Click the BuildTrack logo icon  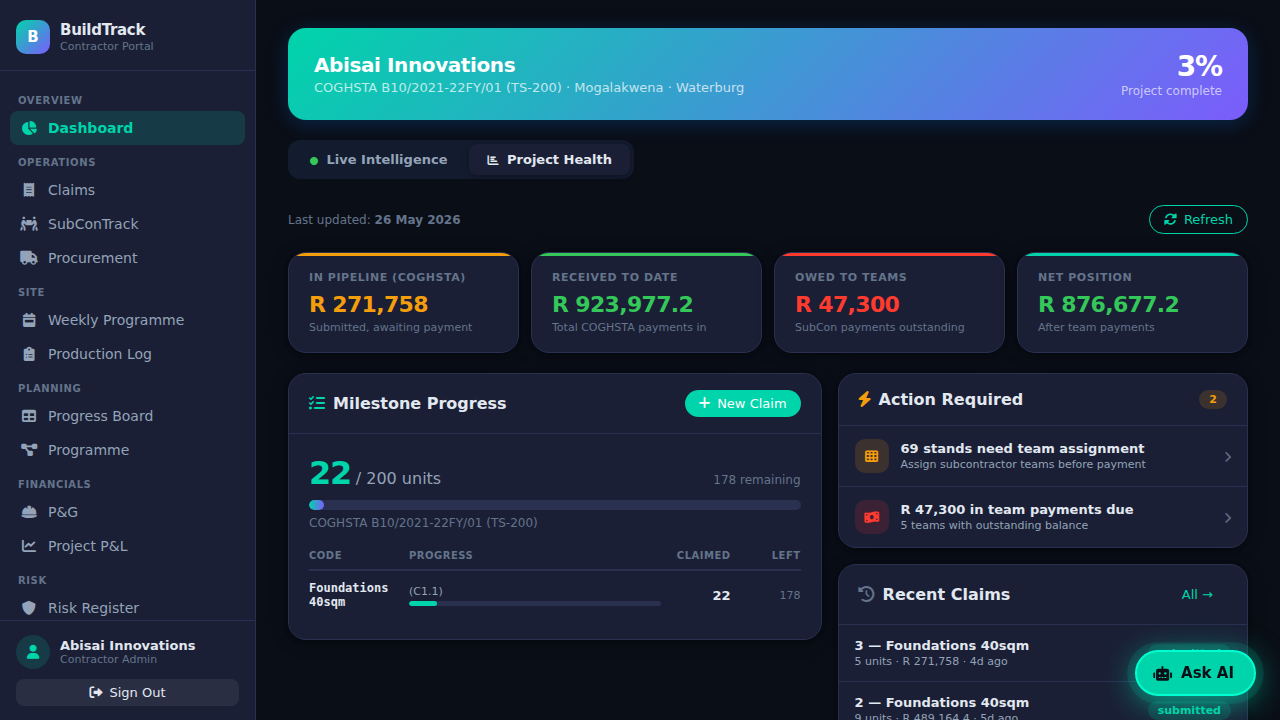click(33, 37)
